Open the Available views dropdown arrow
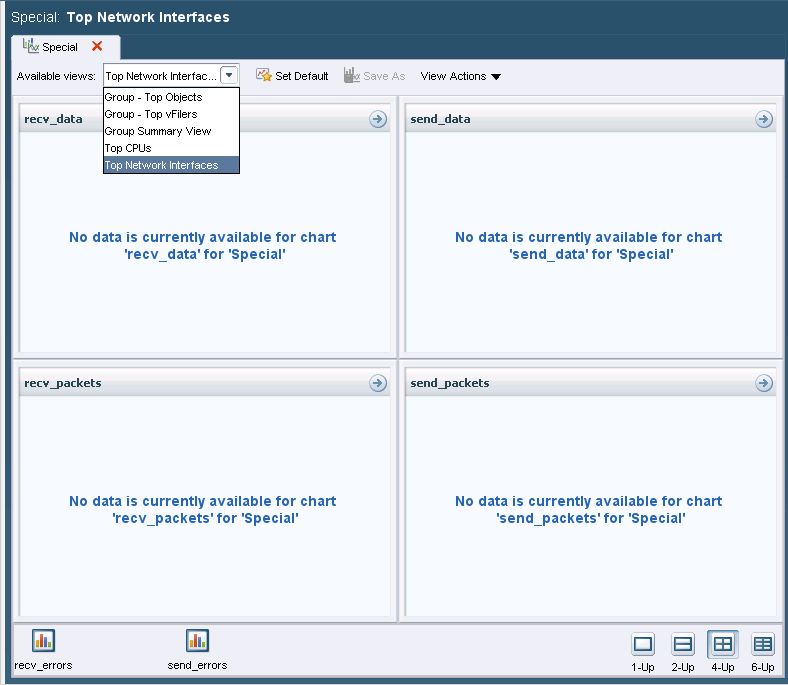788x685 pixels. (x=229, y=75)
